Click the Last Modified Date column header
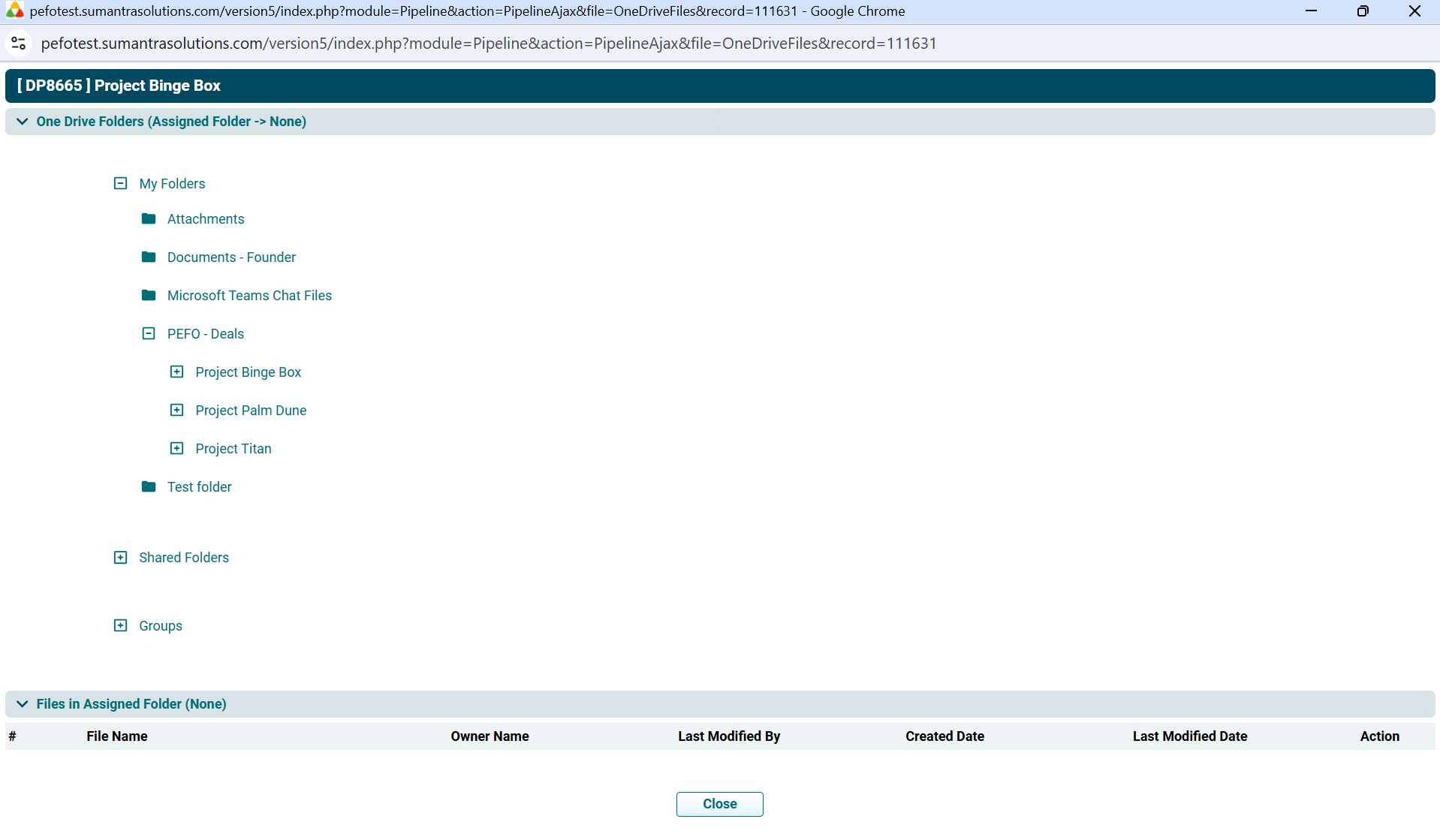Screen dimensions: 1440x840 [x=1189, y=736]
